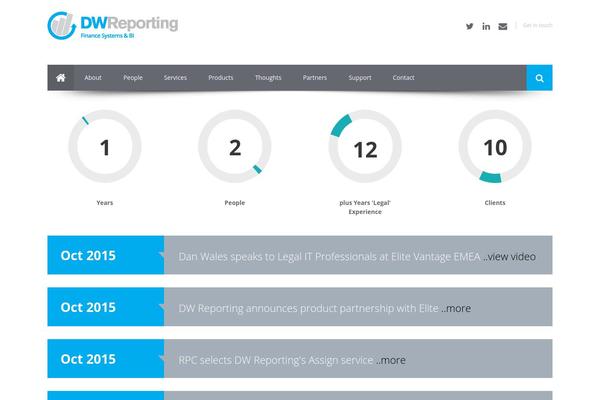This screenshot has width=600, height=400.
Task: Click the Oct 2015 label on partnership row
Action: pyautogui.click(x=88, y=307)
